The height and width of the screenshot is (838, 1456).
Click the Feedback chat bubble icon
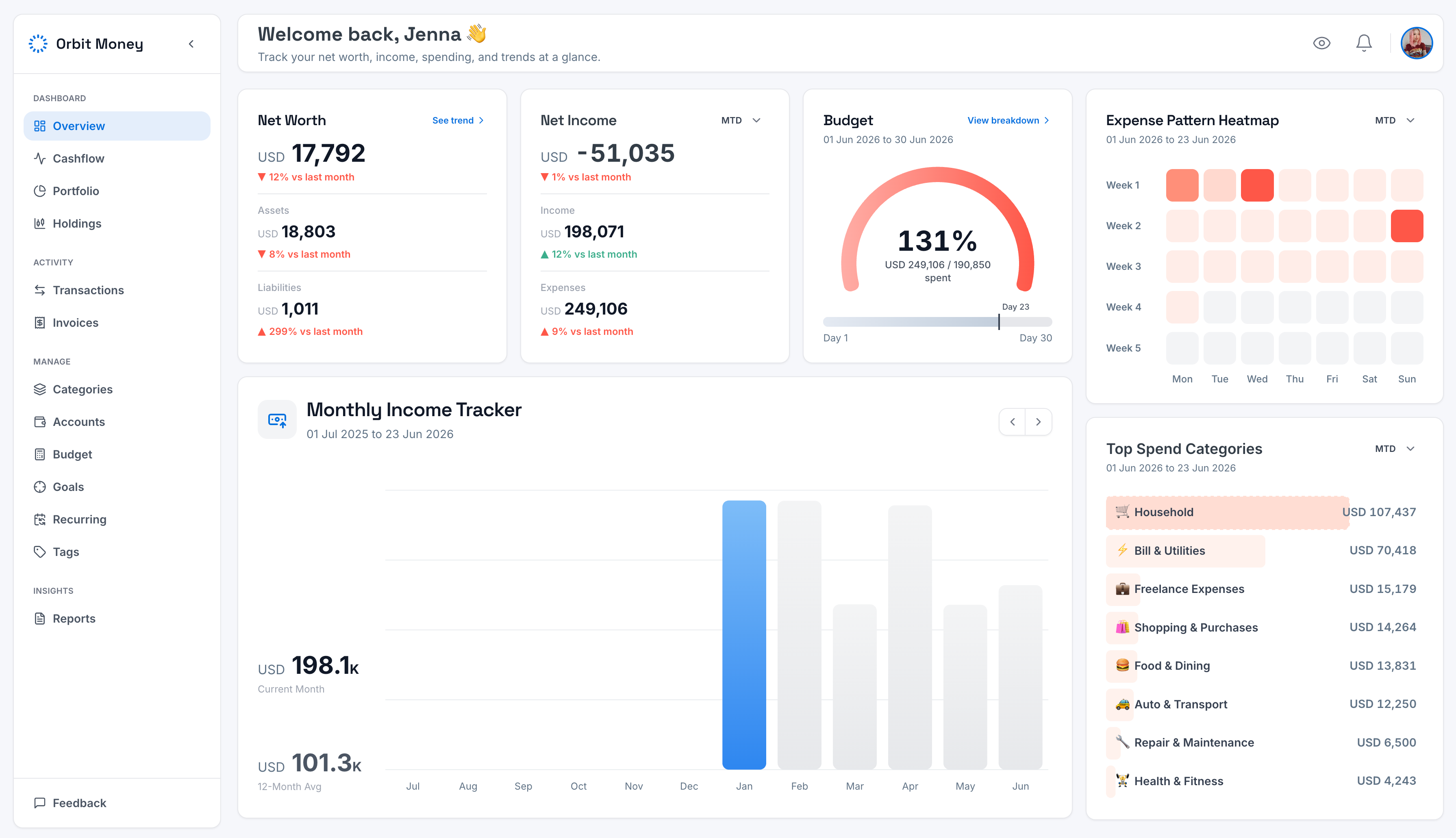(x=40, y=803)
